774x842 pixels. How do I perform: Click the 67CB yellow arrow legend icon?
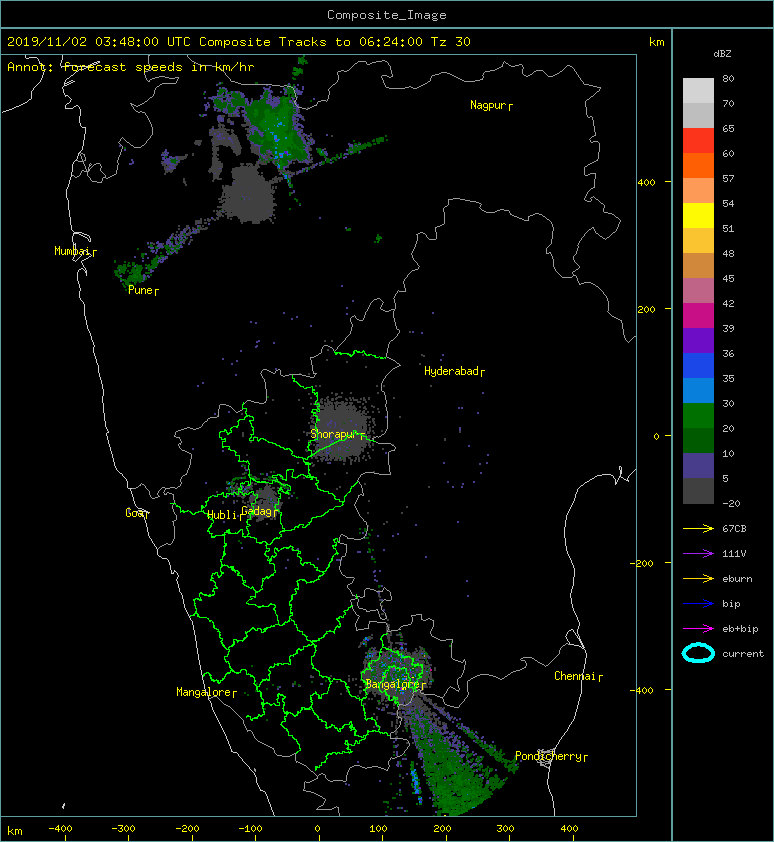698,529
